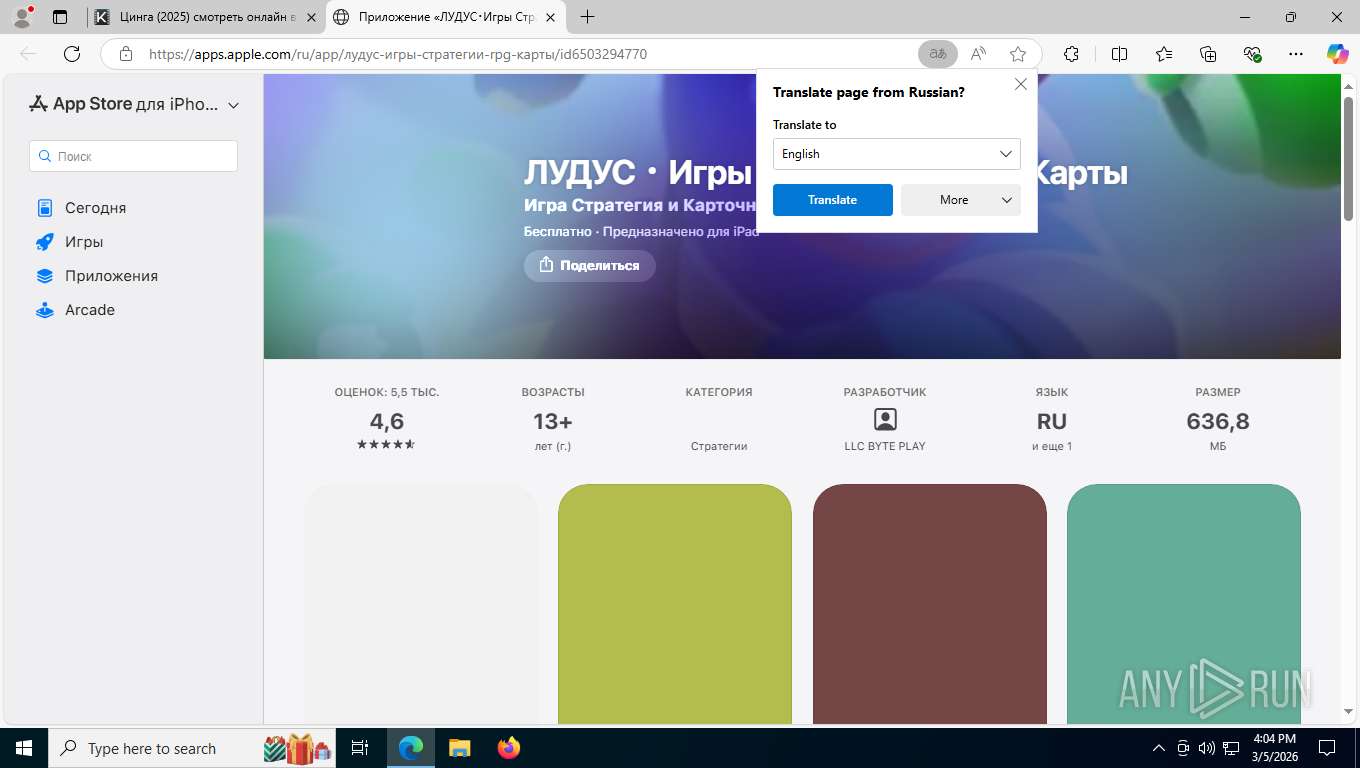Click the developer person icon
1360x768 pixels.
point(885,419)
